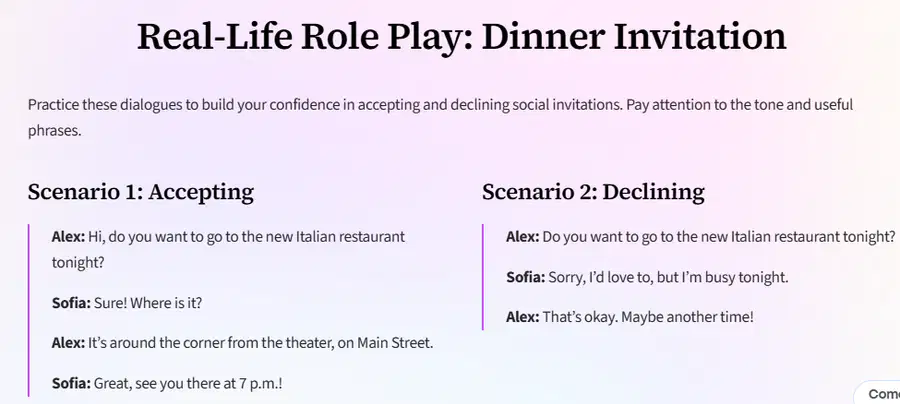
Task: Click the partially visible "Com" button
Action: pos(878,394)
